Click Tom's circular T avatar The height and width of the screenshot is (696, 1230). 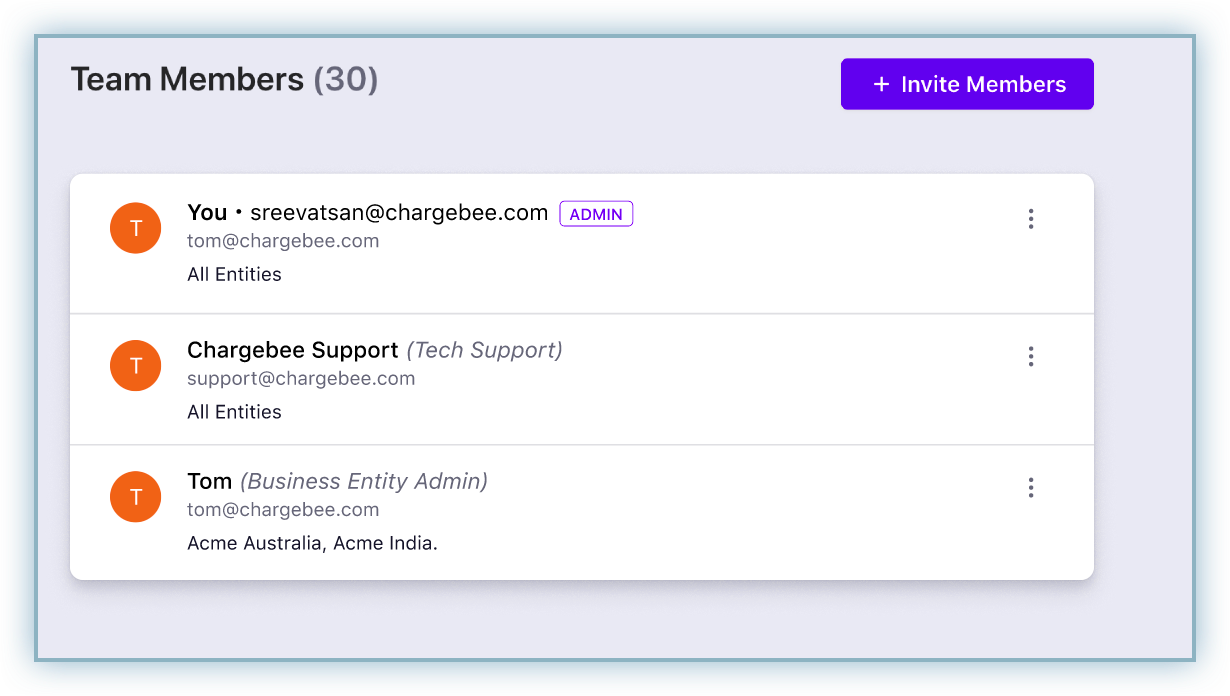click(x=135, y=497)
